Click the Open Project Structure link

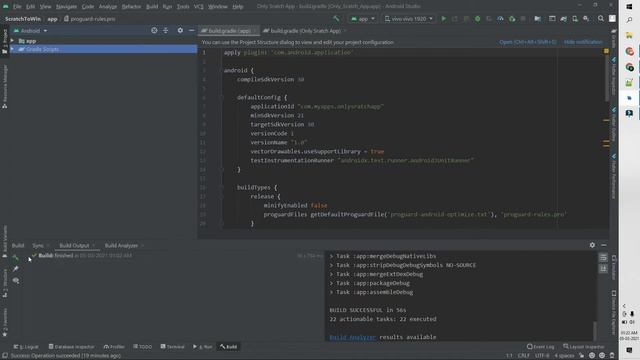coord(528,42)
